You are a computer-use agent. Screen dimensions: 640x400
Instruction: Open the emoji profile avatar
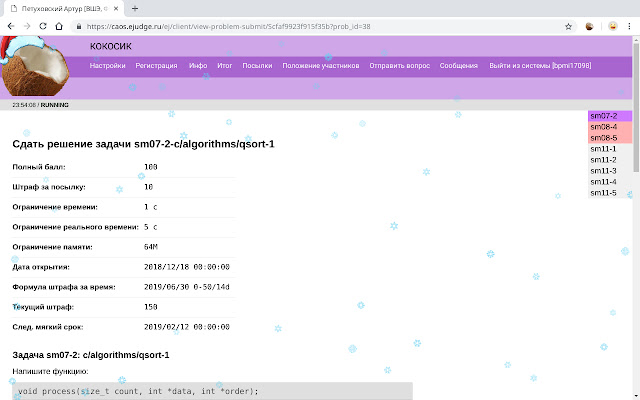613,26
